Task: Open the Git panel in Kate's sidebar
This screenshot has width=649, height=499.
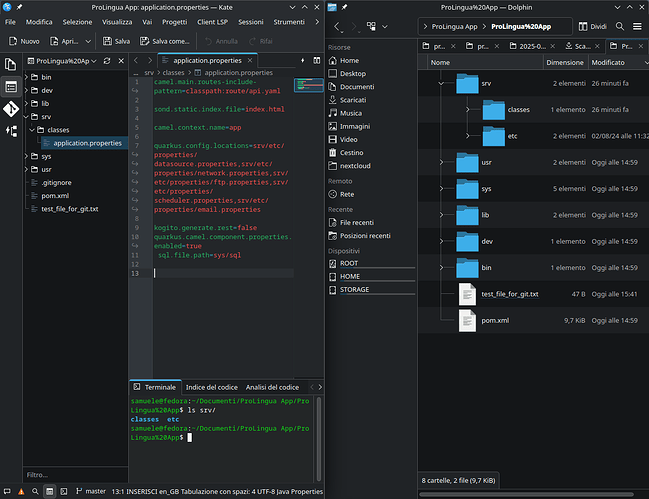Action: 11,109
